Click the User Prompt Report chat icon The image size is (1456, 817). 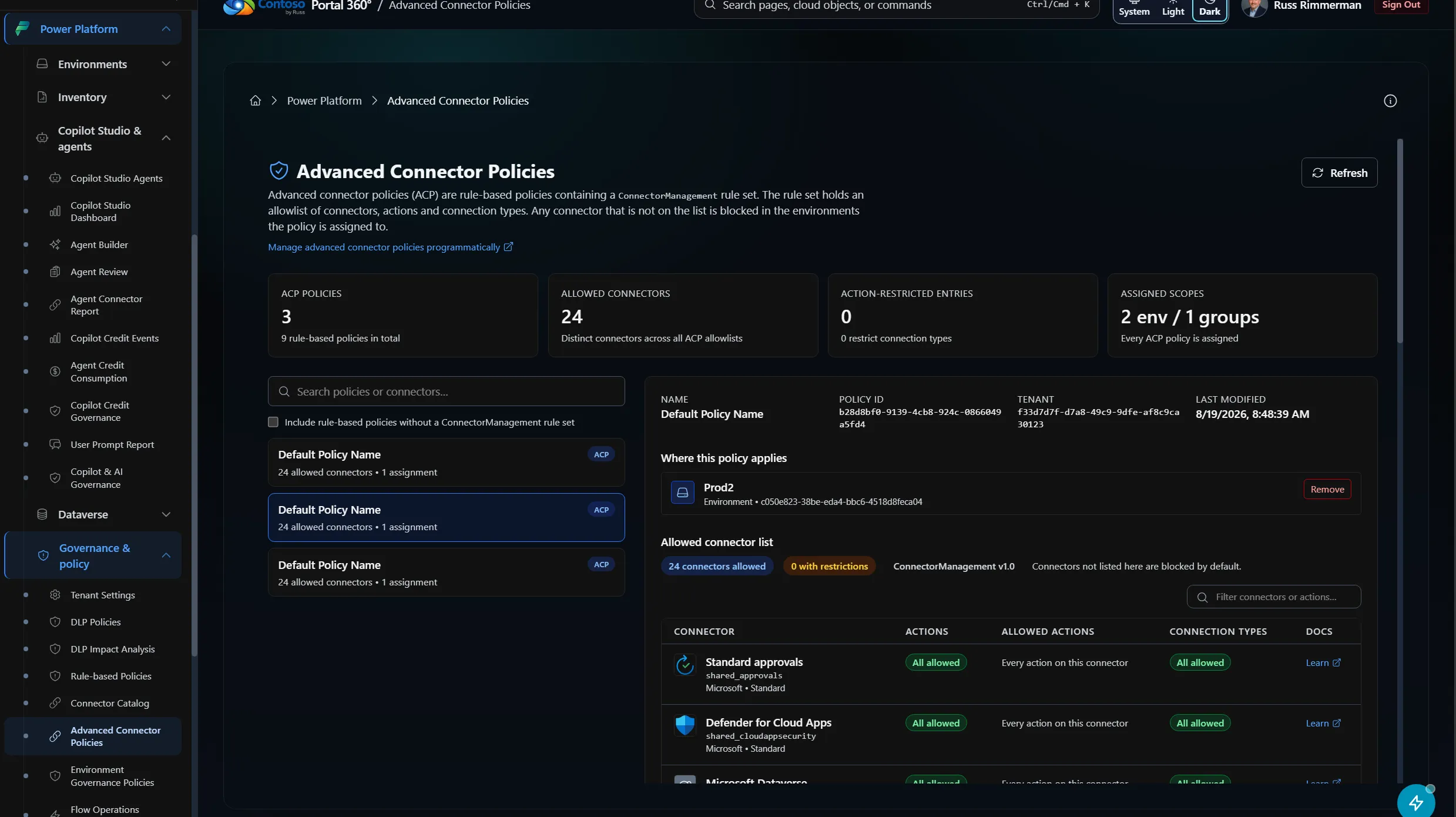point(55,444)
